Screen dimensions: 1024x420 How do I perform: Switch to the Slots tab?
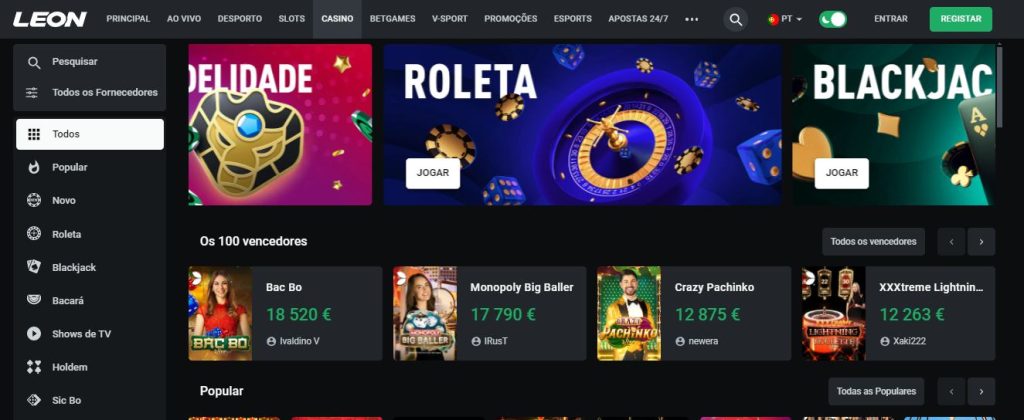click(x=291, y=19)
